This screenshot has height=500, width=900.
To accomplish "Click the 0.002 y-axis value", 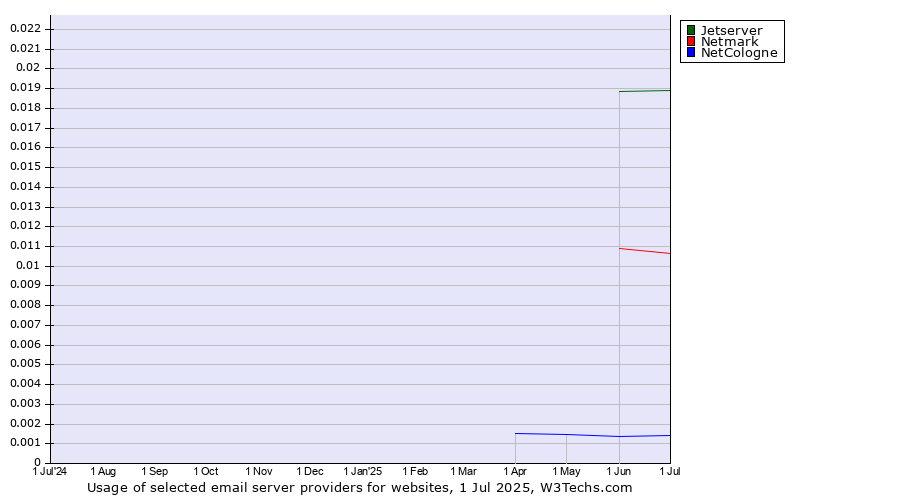I will [25, 424].
